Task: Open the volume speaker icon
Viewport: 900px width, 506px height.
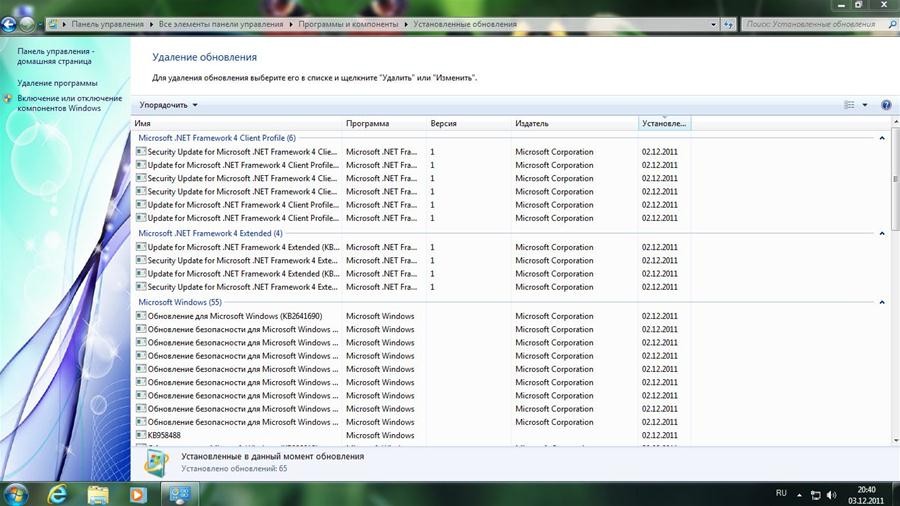Action: (832, 495)
